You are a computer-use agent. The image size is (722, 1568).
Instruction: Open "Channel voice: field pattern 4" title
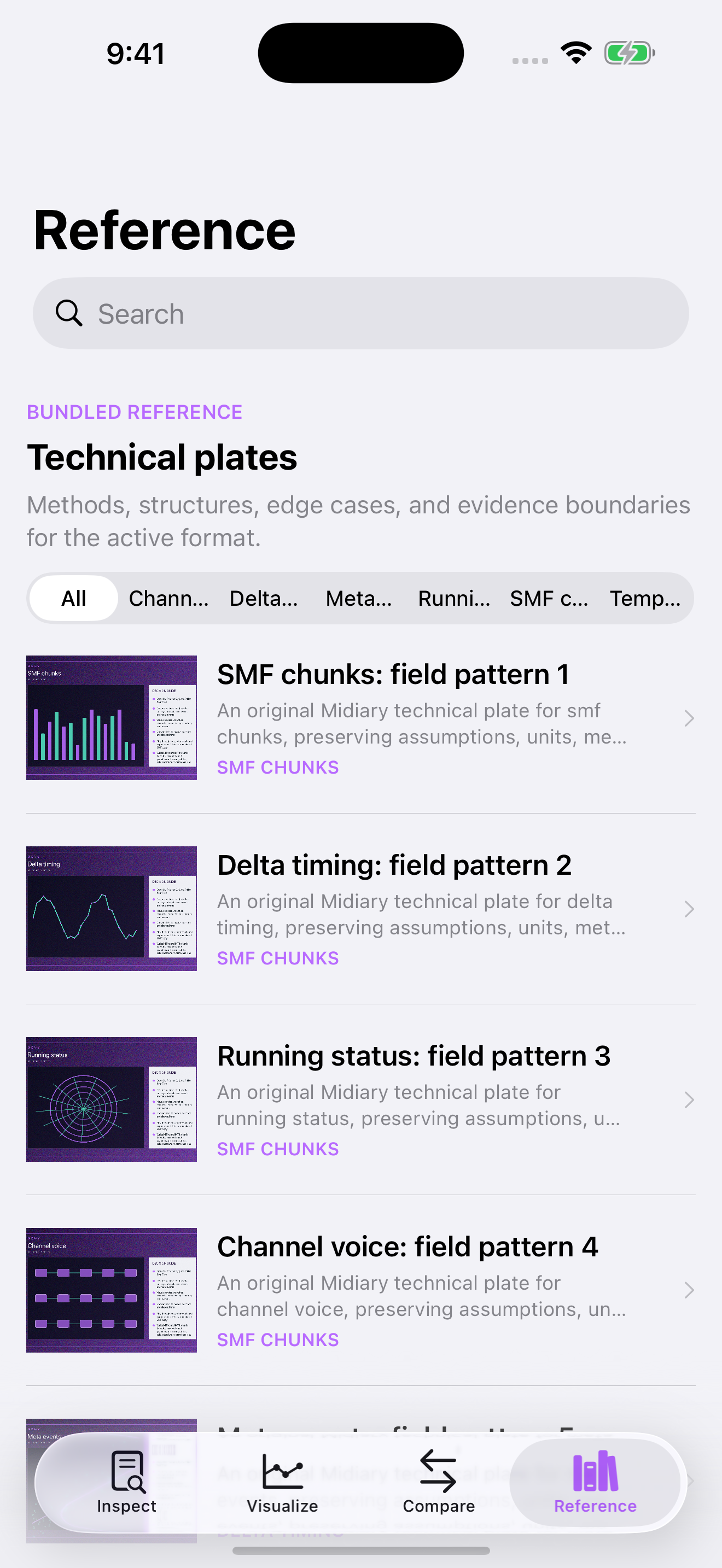(408, 1247)
